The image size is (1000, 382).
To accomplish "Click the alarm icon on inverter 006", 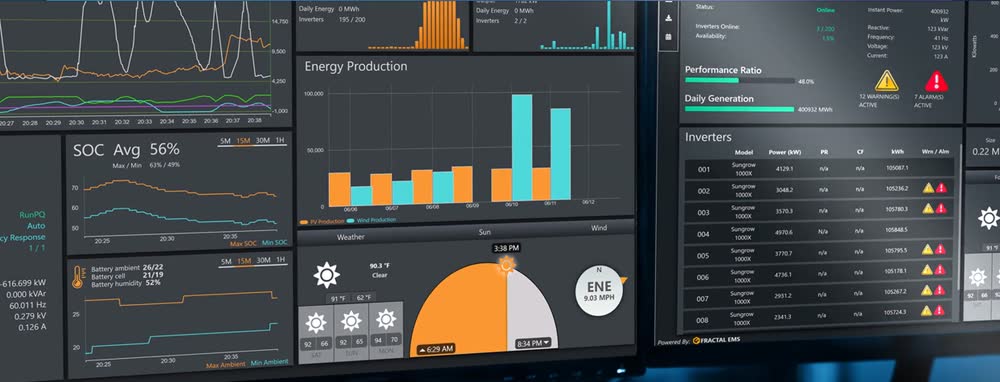I will [x=940, y=270].
